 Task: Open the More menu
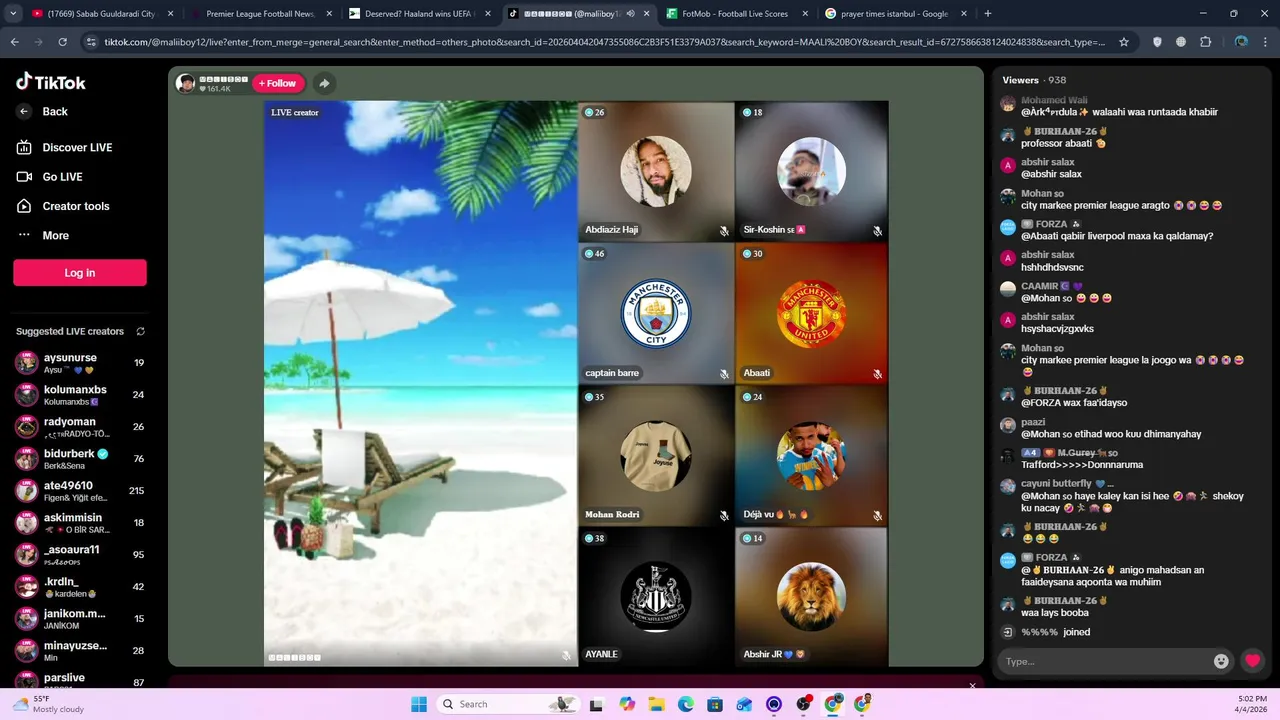(43, 236)
